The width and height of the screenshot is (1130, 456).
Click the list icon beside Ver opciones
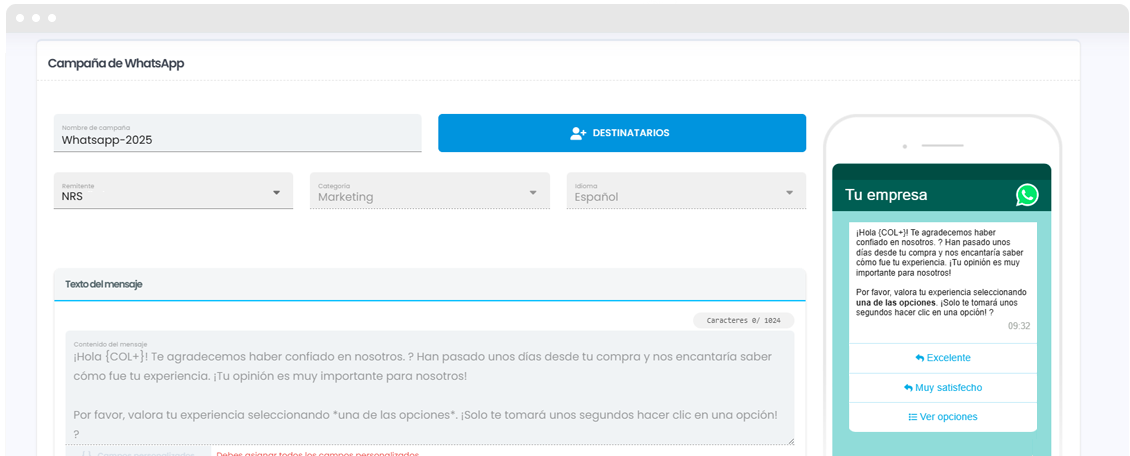point(912,417)
